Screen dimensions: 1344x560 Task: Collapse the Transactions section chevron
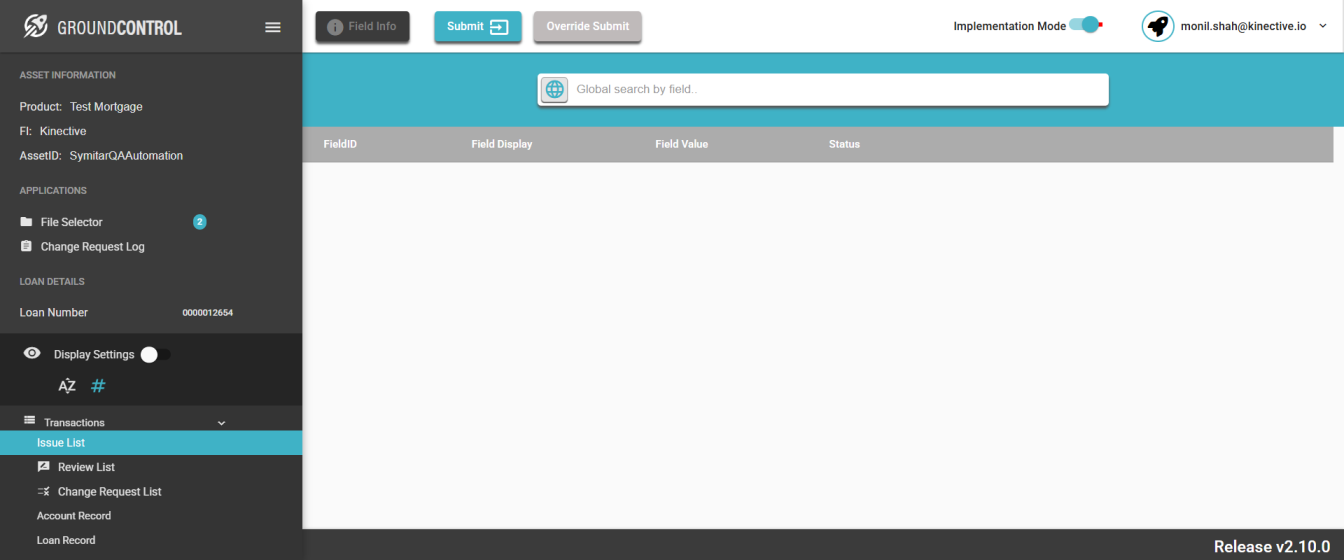pyautogui.click(x=222, y=423)
